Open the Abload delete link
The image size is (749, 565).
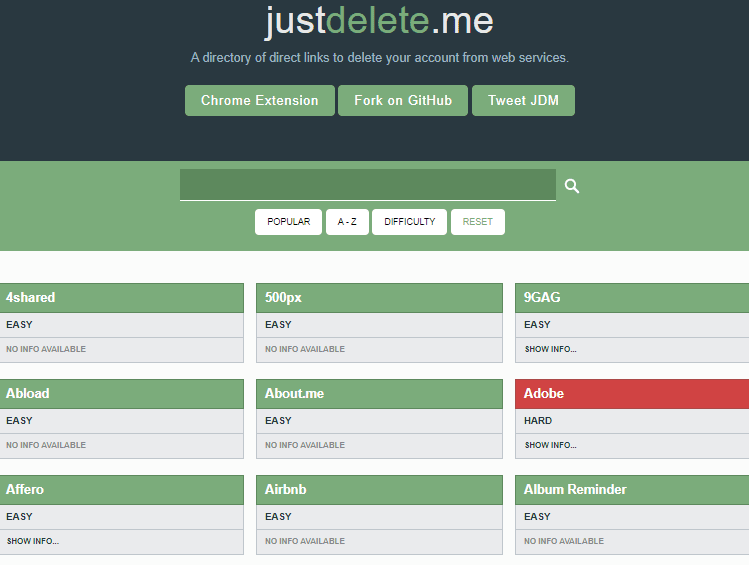122,394
